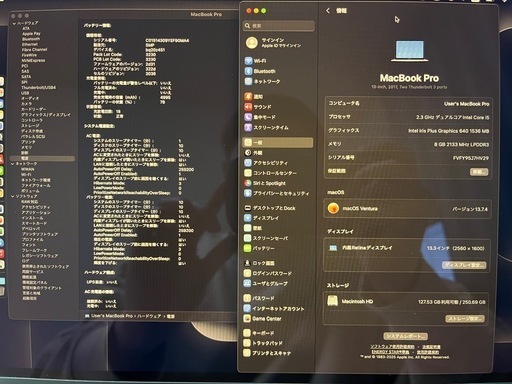Open Wi-Fi settings icon in sidebar
Screen dimensions: 512x384
click(248, 61)
